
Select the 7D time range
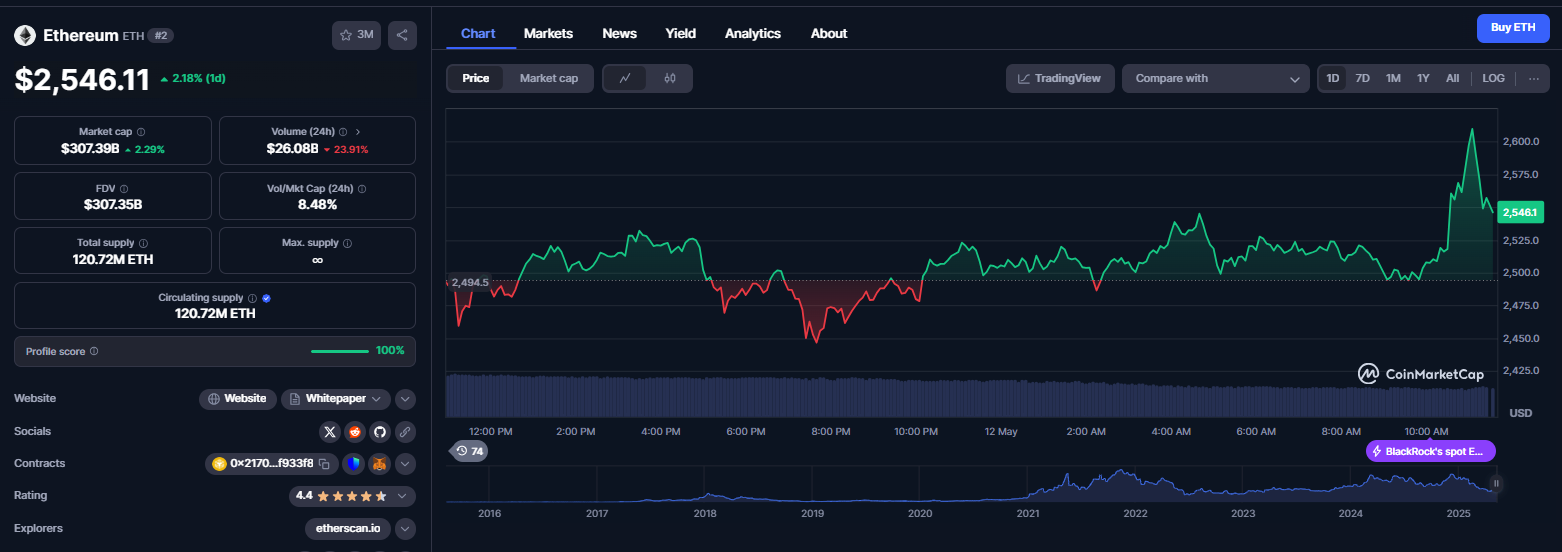coord(1362,78)
